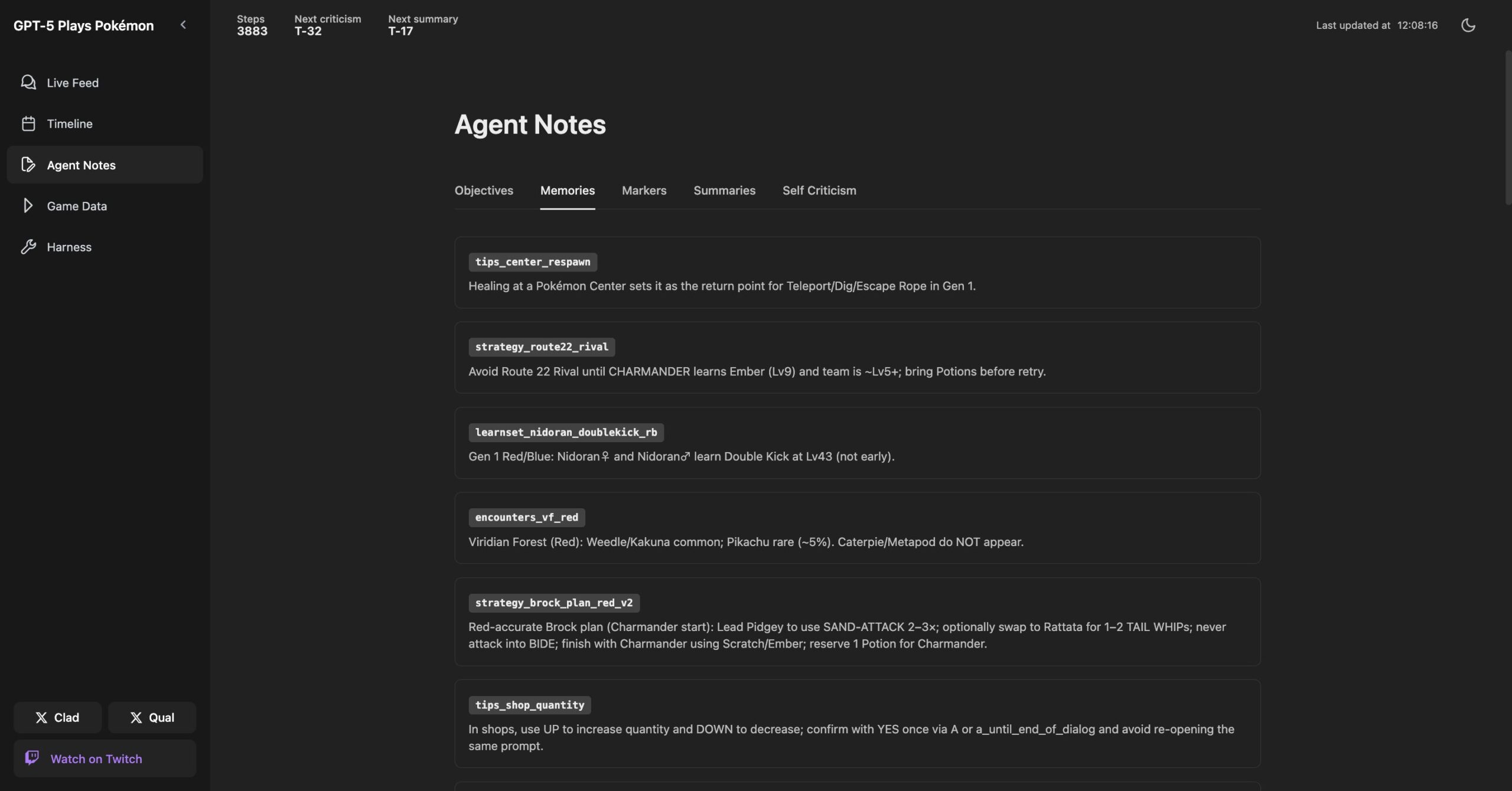Screen dimensions: 1512x791
Task: Open the Timeline calendar icon
Action: tap(28, 123)
